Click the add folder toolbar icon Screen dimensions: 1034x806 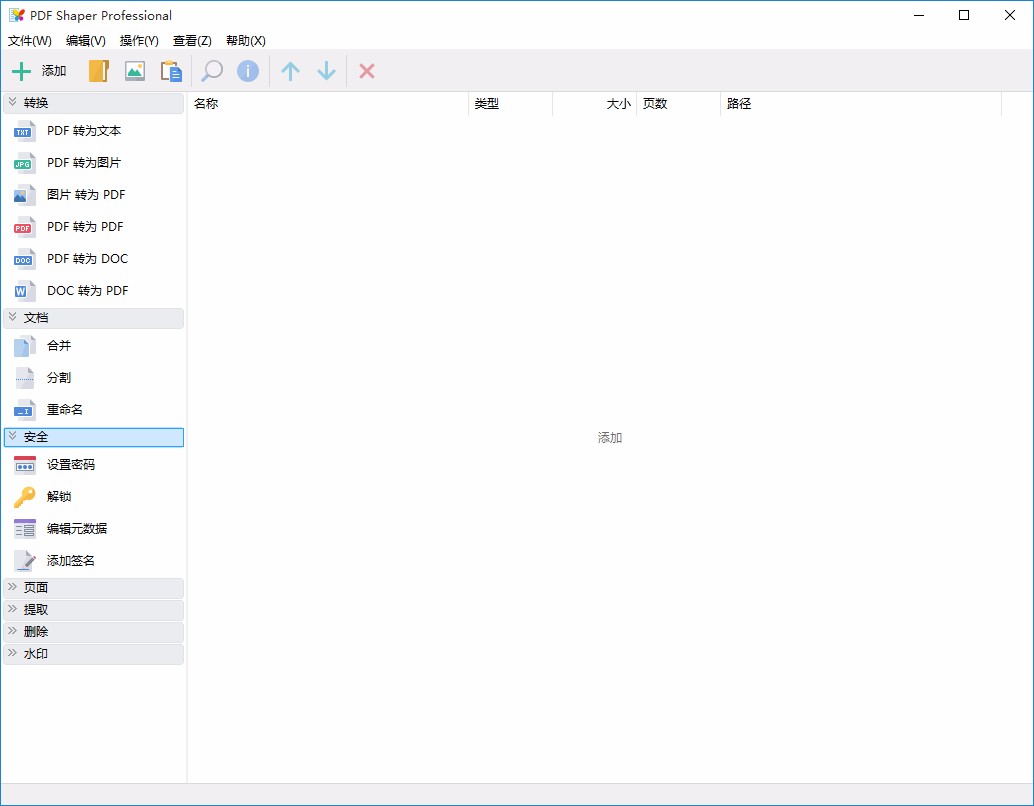coord(97,71)
